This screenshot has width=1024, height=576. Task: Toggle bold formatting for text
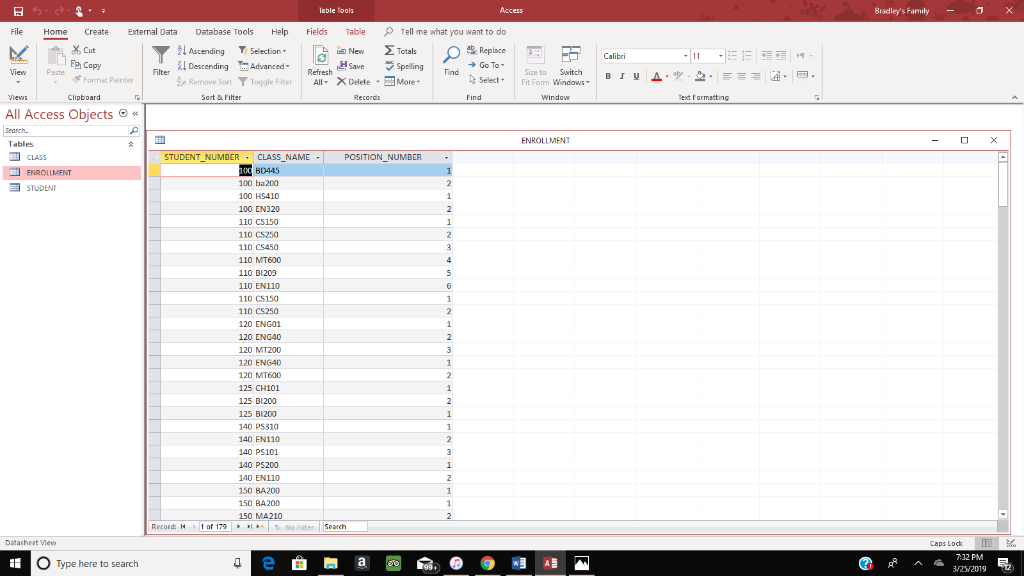[x=607, y=75]
